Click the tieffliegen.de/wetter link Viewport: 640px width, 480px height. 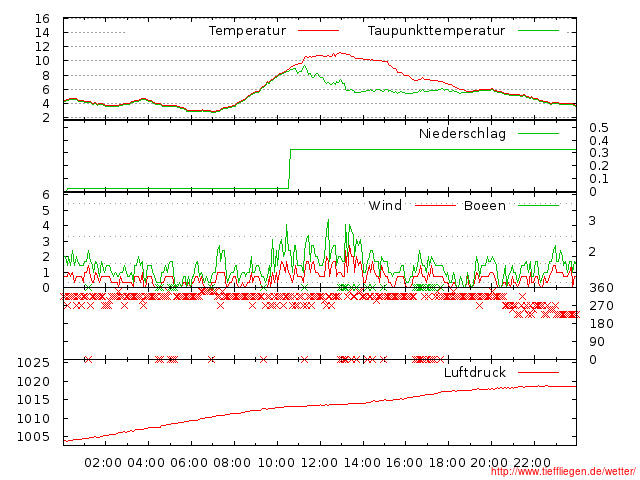[563, 472]
